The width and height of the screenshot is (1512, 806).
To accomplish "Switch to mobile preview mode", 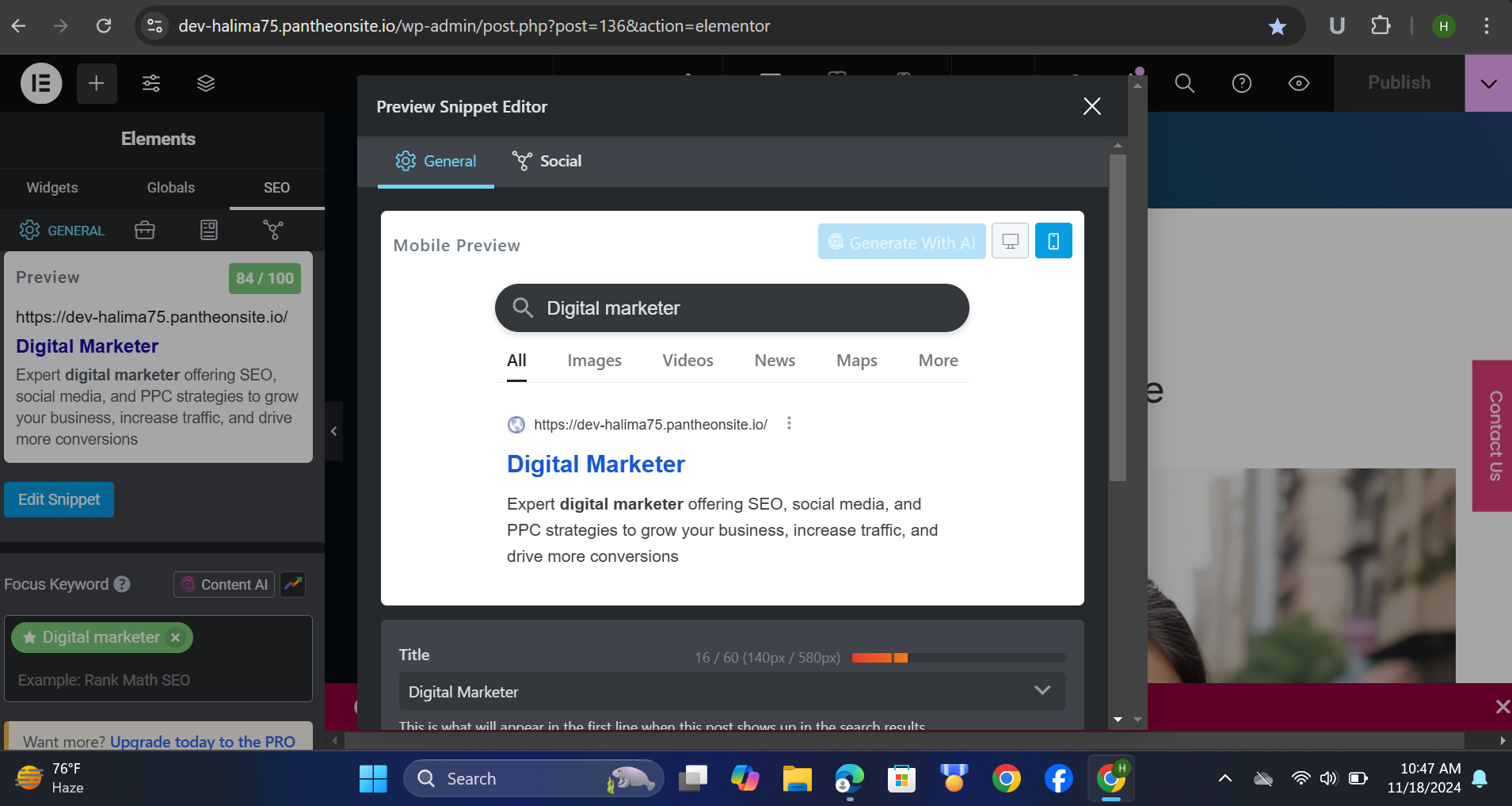I will point(1053,242).
